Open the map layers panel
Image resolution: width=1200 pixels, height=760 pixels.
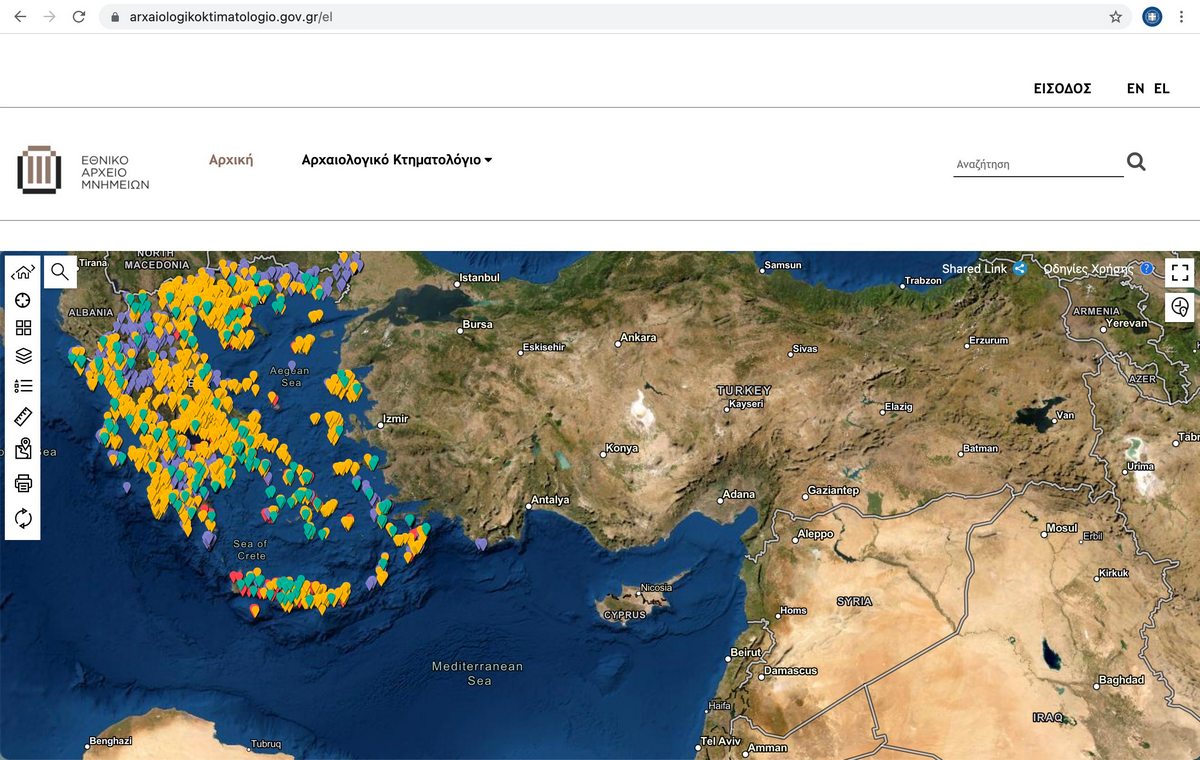click(x=23, y=356)
